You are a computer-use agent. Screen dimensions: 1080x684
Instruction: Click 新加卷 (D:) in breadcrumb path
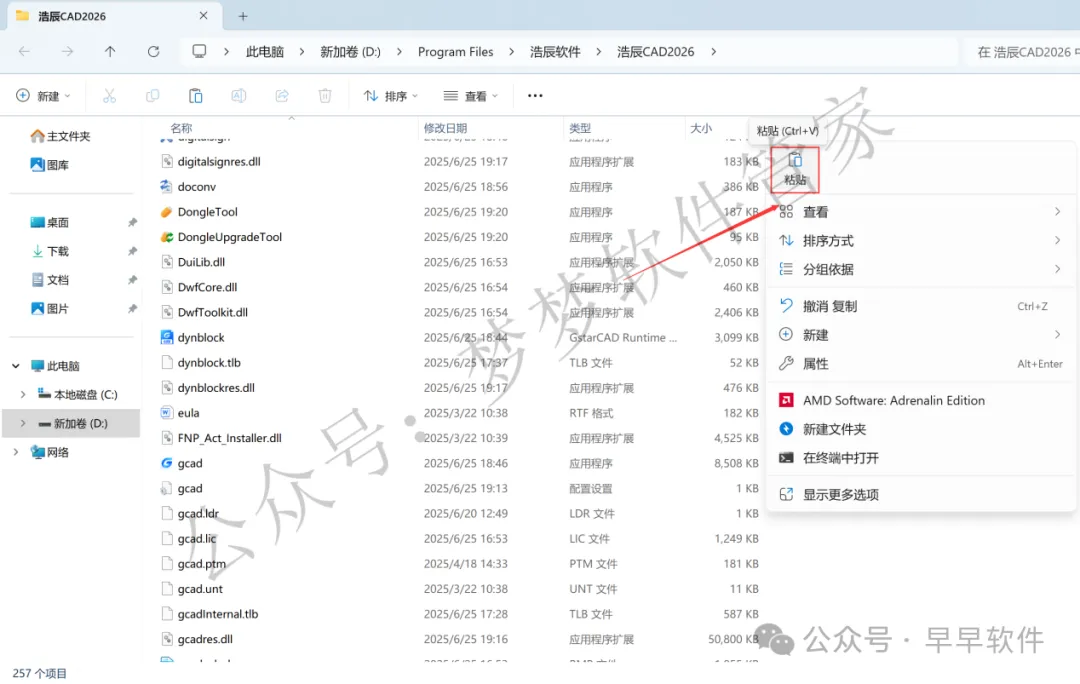pyautogui.click(x=350, y=52)
